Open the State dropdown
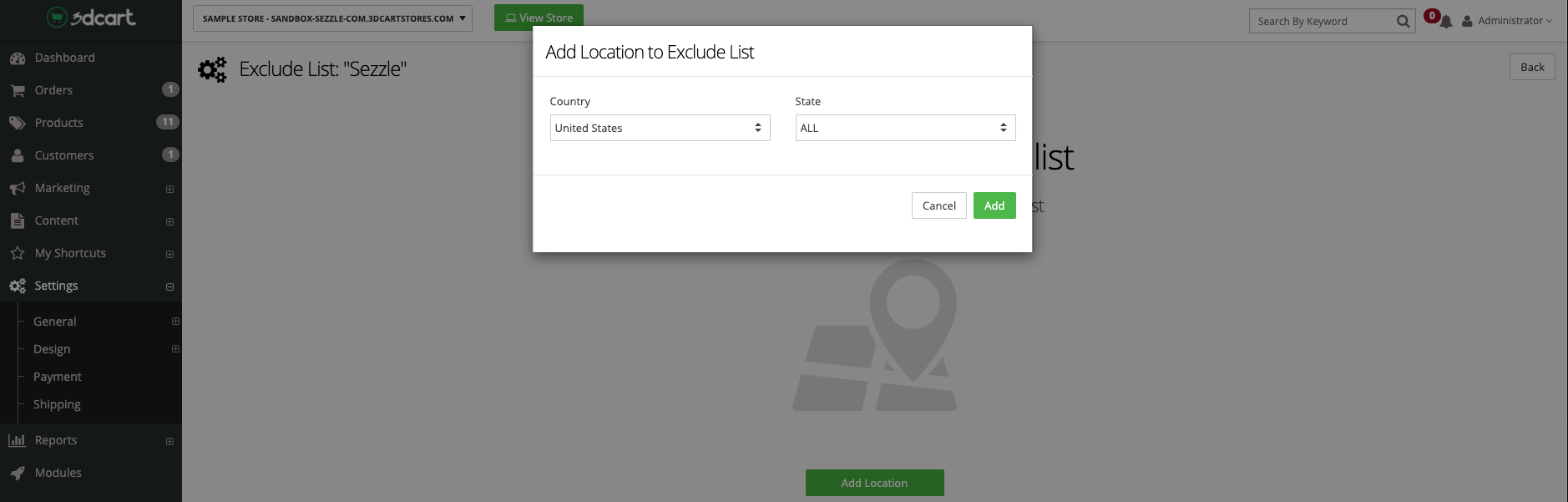Viewport: 1568px width, 502px height. (905, 128)
